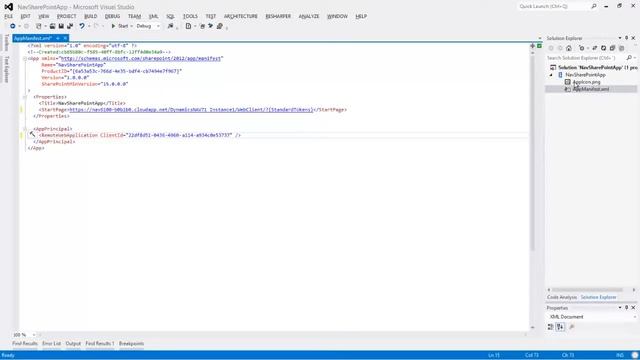Save the current file with Save icon
Screen dimensions: 640x360
pos(61,26)
